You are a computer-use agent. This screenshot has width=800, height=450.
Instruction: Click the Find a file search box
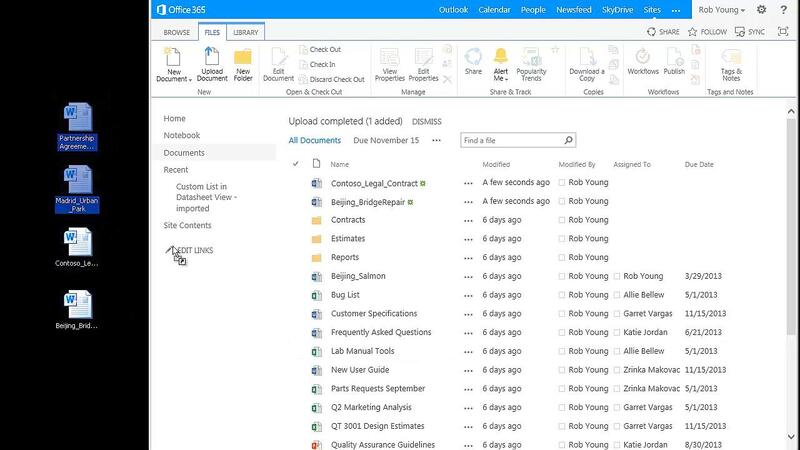click(x=510, y=141)
